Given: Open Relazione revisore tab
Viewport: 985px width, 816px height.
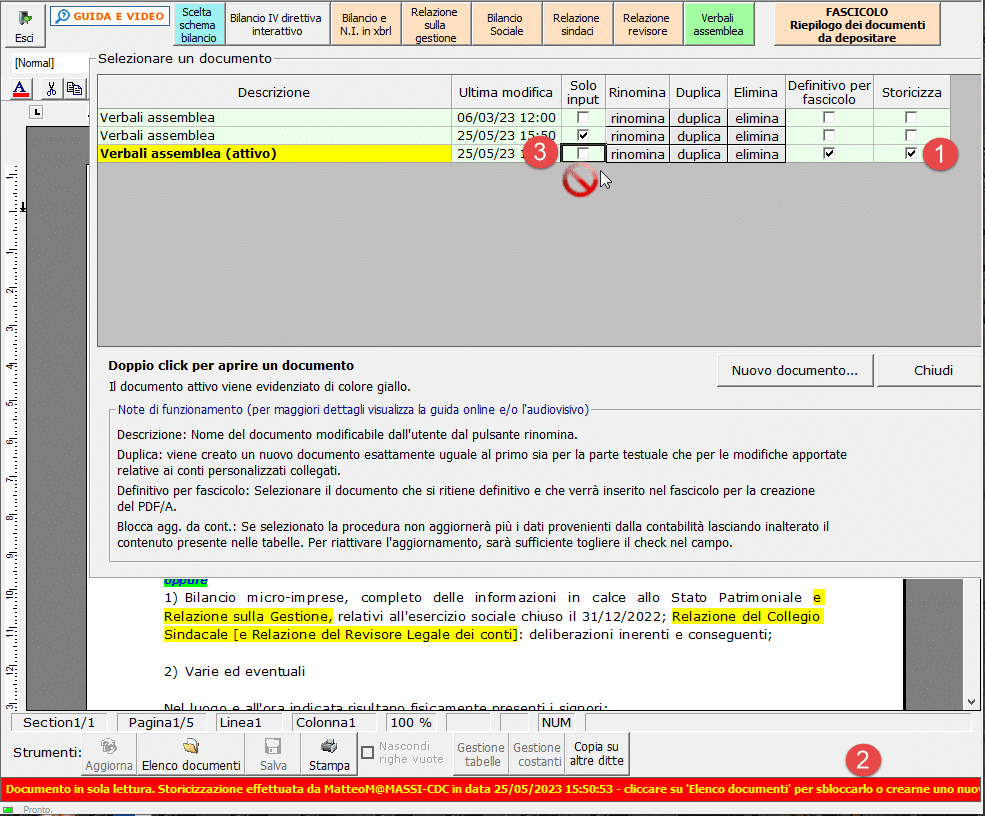Looking at the screenshot, I should 647,24.
